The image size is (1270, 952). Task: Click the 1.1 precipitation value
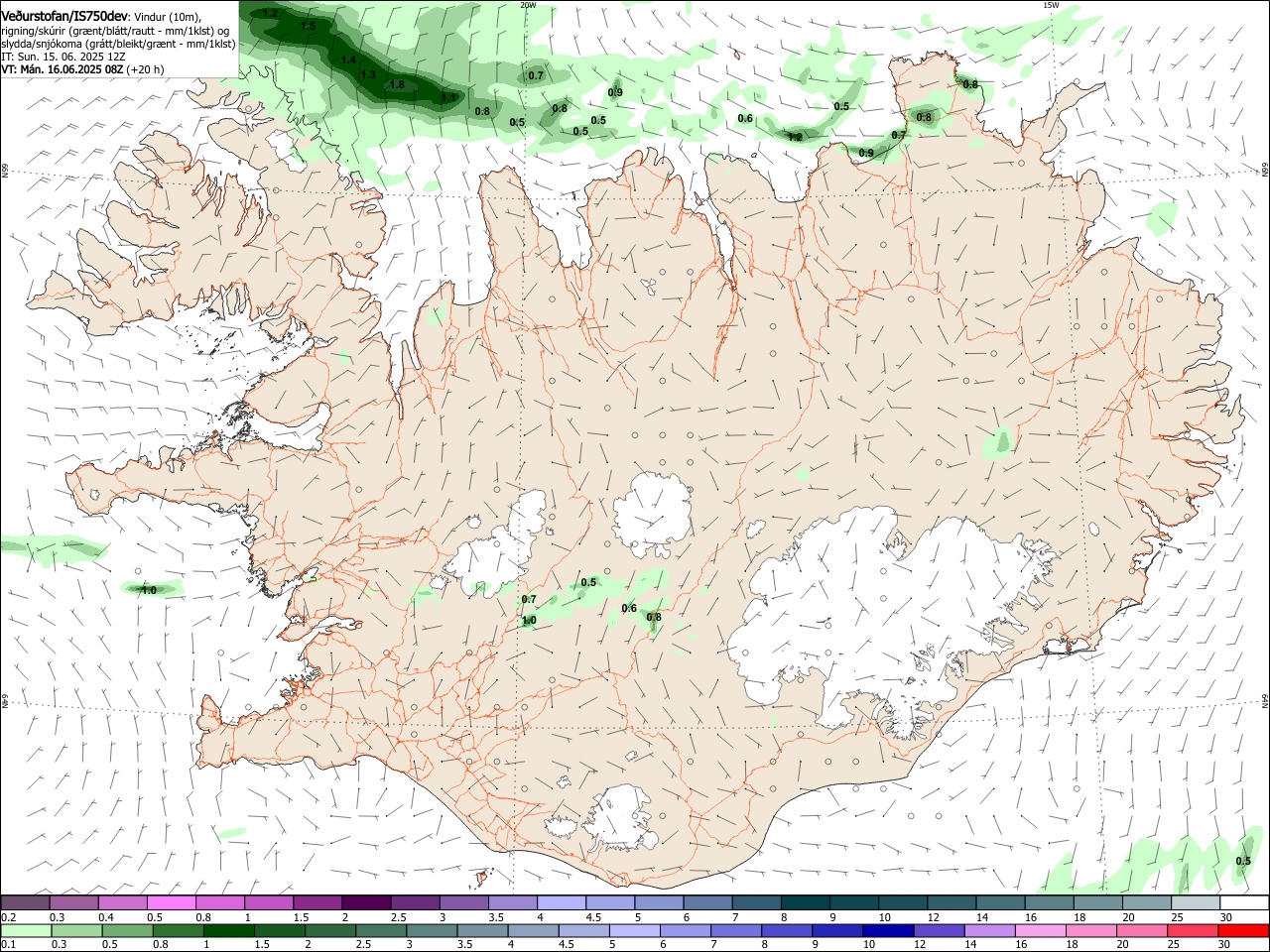coord(448,97)
